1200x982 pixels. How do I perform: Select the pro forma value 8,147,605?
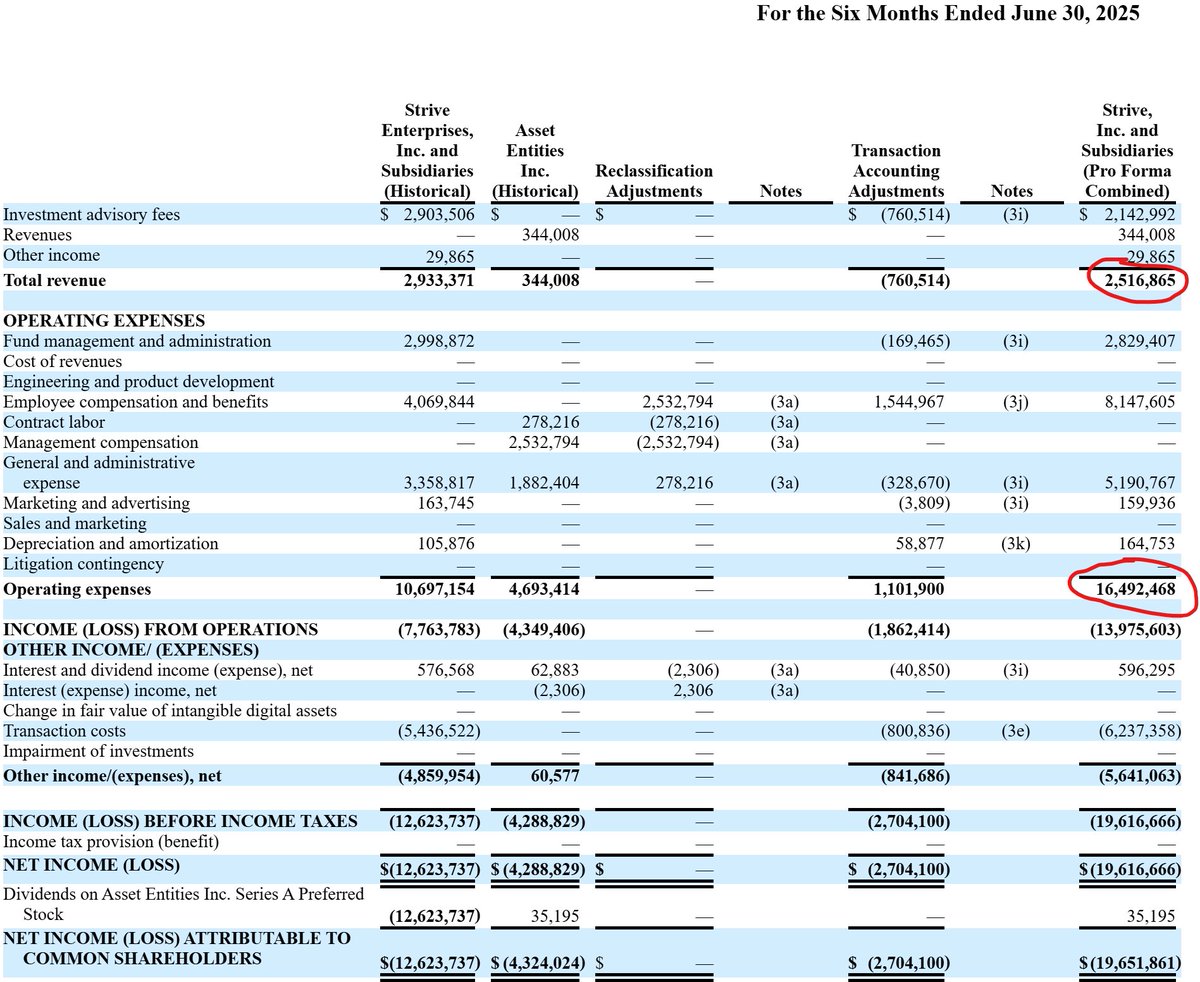click(1139, 402)
